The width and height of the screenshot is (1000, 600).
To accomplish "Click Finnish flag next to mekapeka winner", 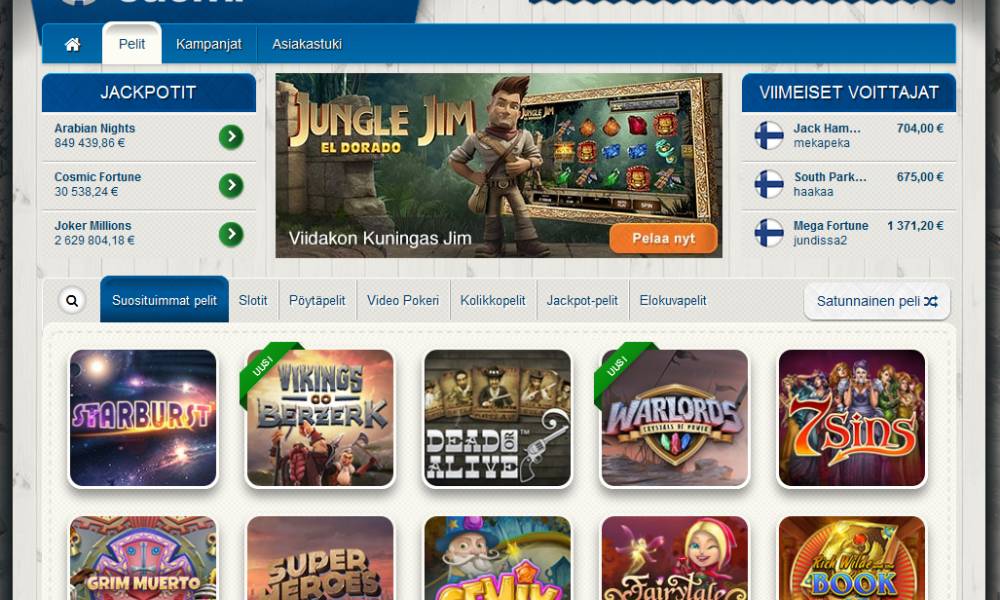I will pos(768,135).
